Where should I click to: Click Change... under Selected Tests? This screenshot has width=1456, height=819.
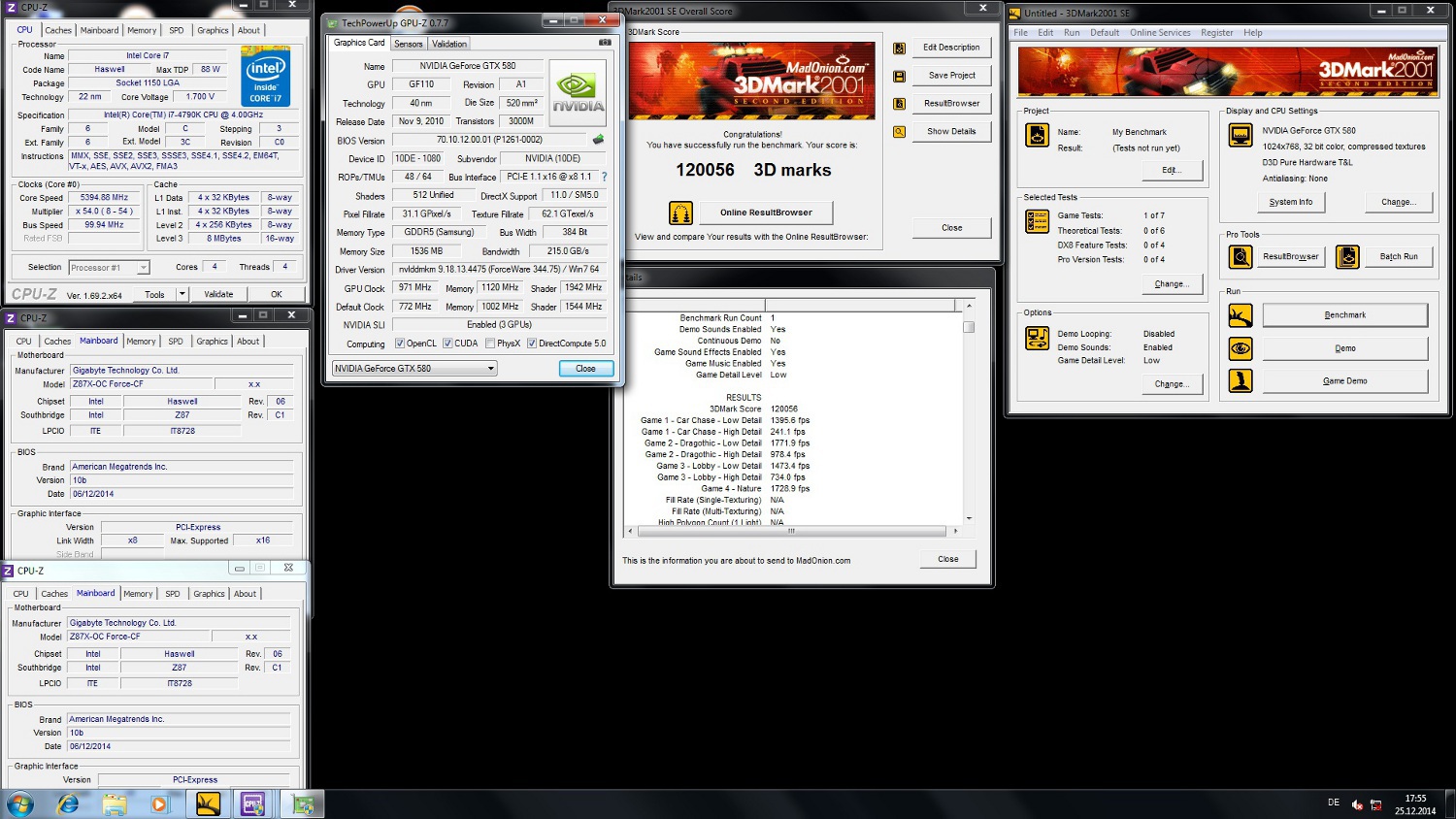coord(1172,284)
